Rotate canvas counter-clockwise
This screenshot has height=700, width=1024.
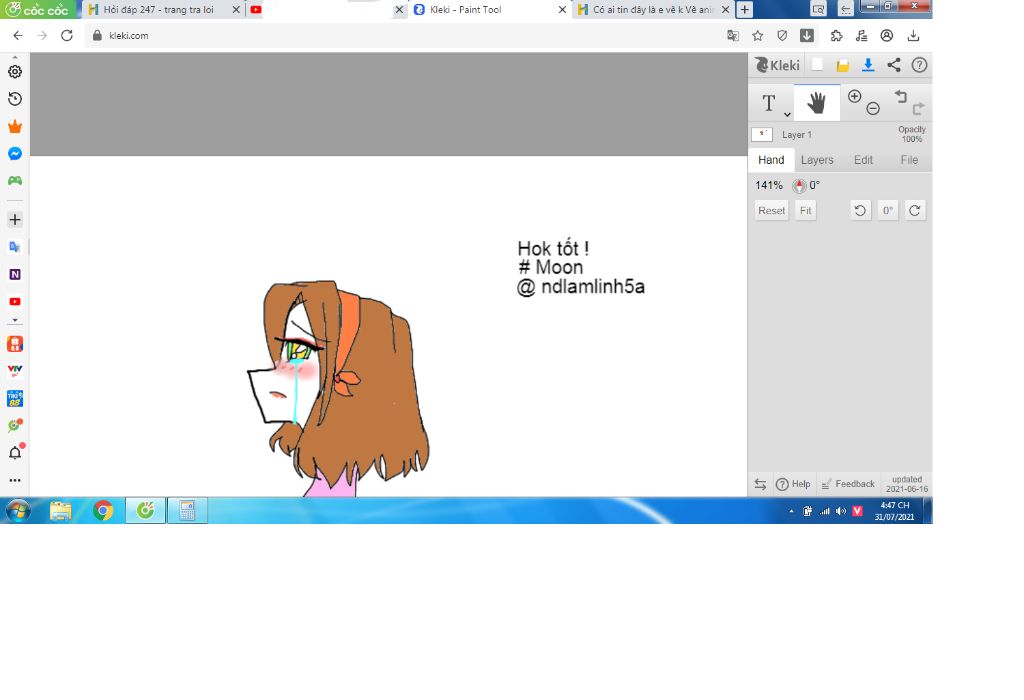pos(860,210)
